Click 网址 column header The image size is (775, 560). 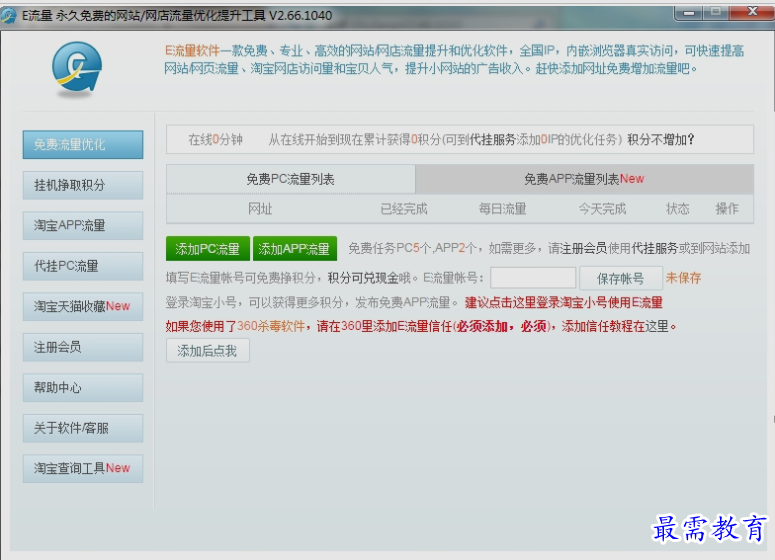point(260,209)
